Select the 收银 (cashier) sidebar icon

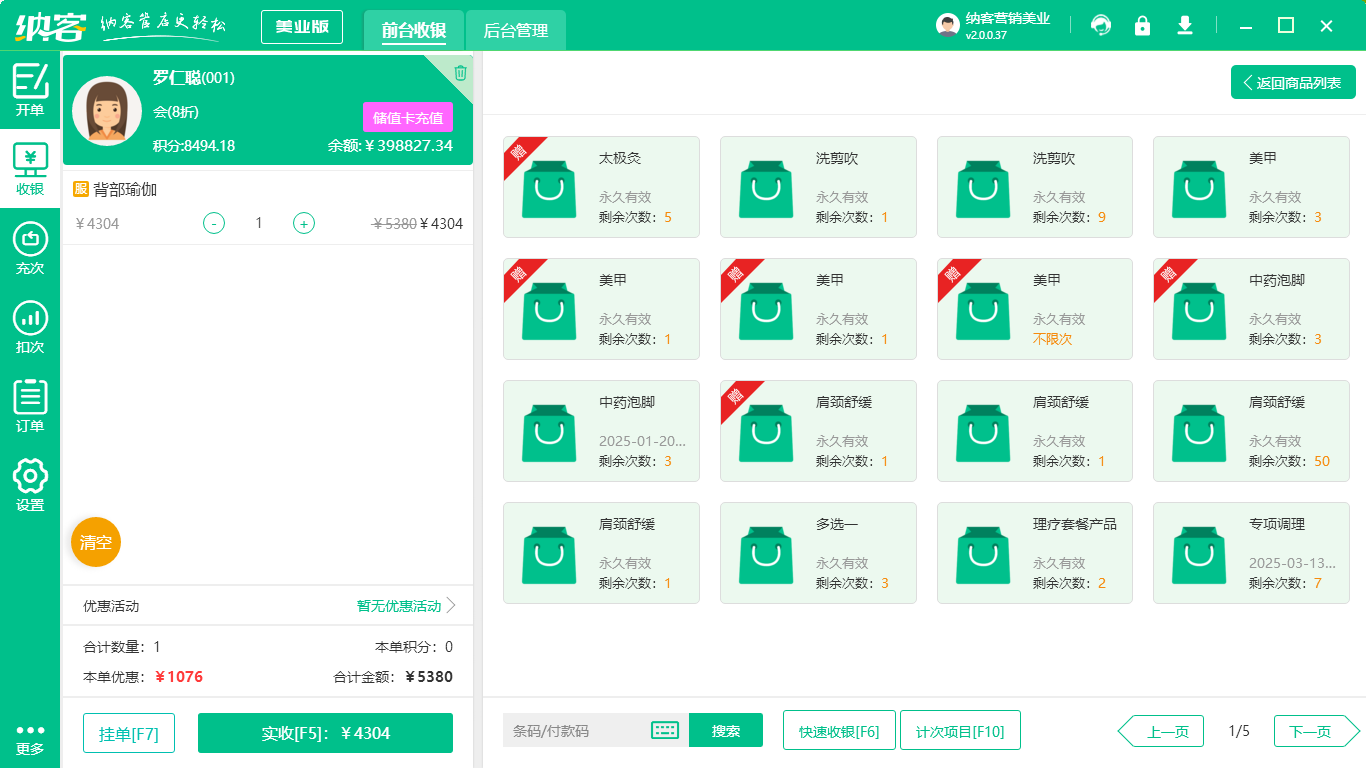pos(29,168)
